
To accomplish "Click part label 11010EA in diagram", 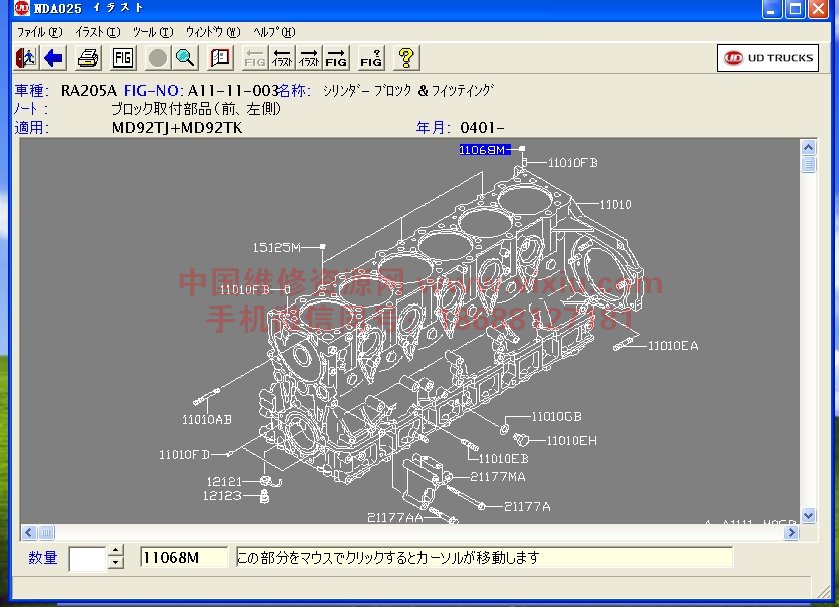I will (672, 346).
